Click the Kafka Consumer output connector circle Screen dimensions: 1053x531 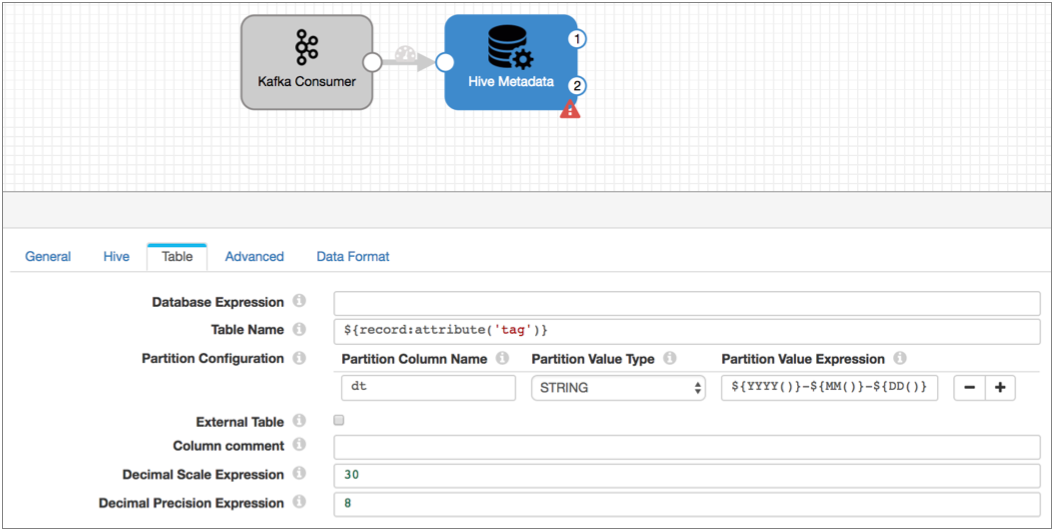coord(372,62)
